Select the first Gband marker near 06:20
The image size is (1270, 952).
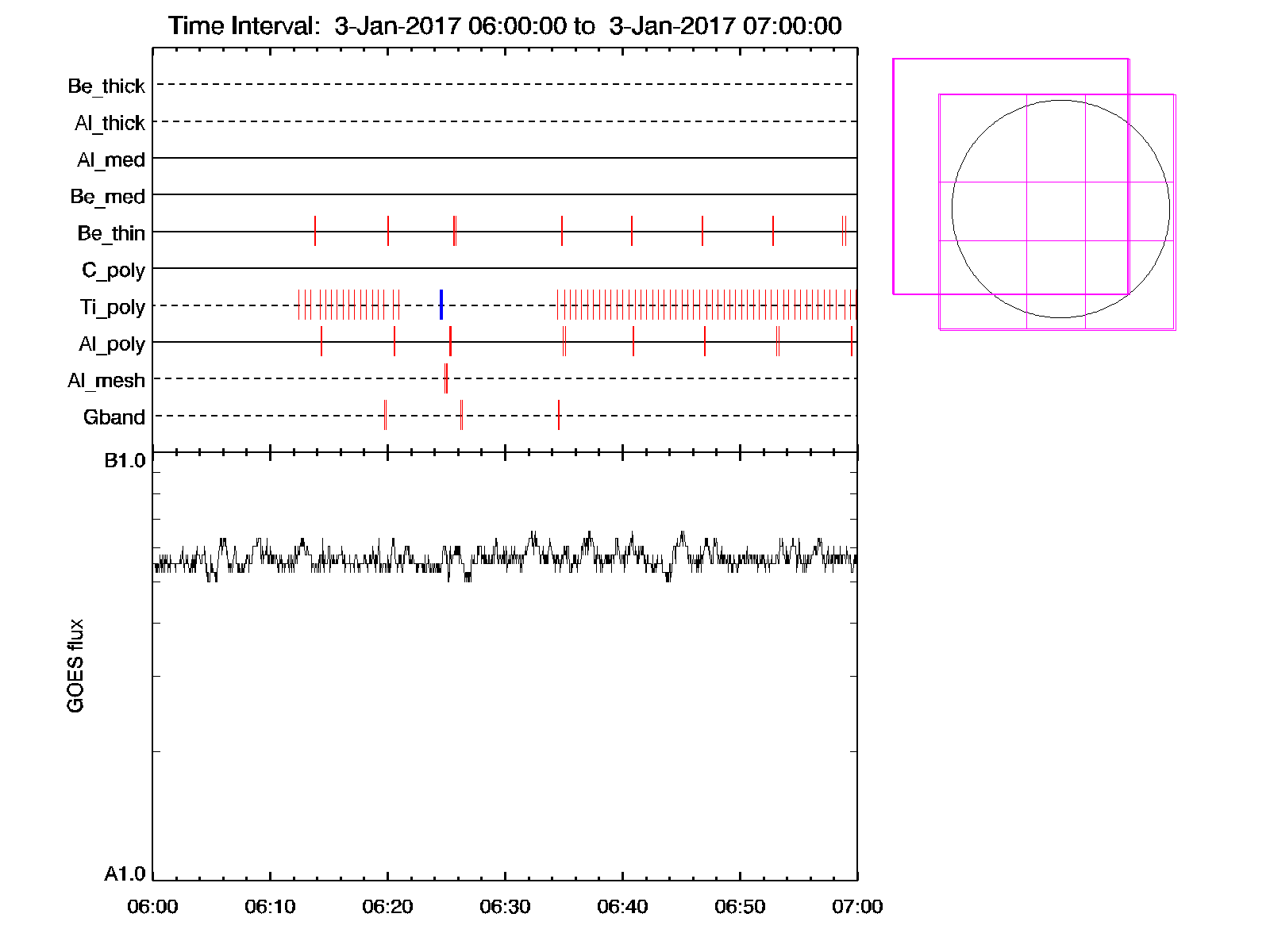tap(386, 415)
